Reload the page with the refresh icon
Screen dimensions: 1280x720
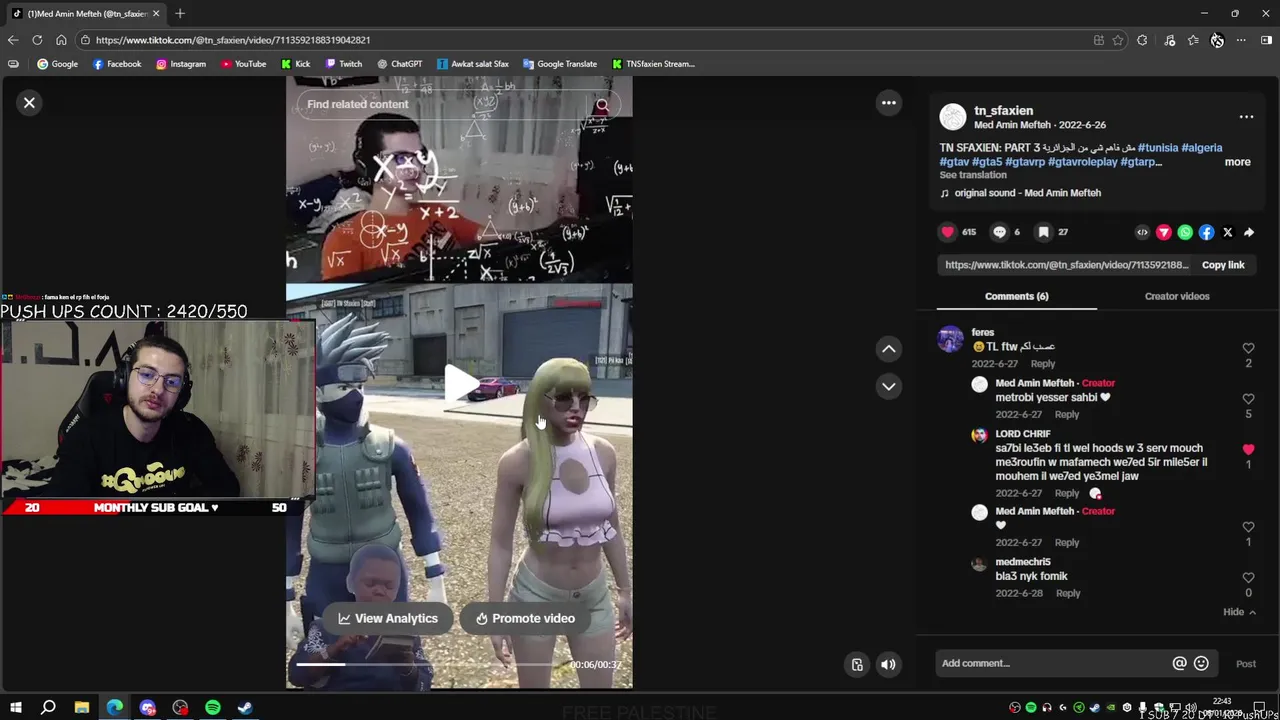pyautogui.click(x=37, y=40)
